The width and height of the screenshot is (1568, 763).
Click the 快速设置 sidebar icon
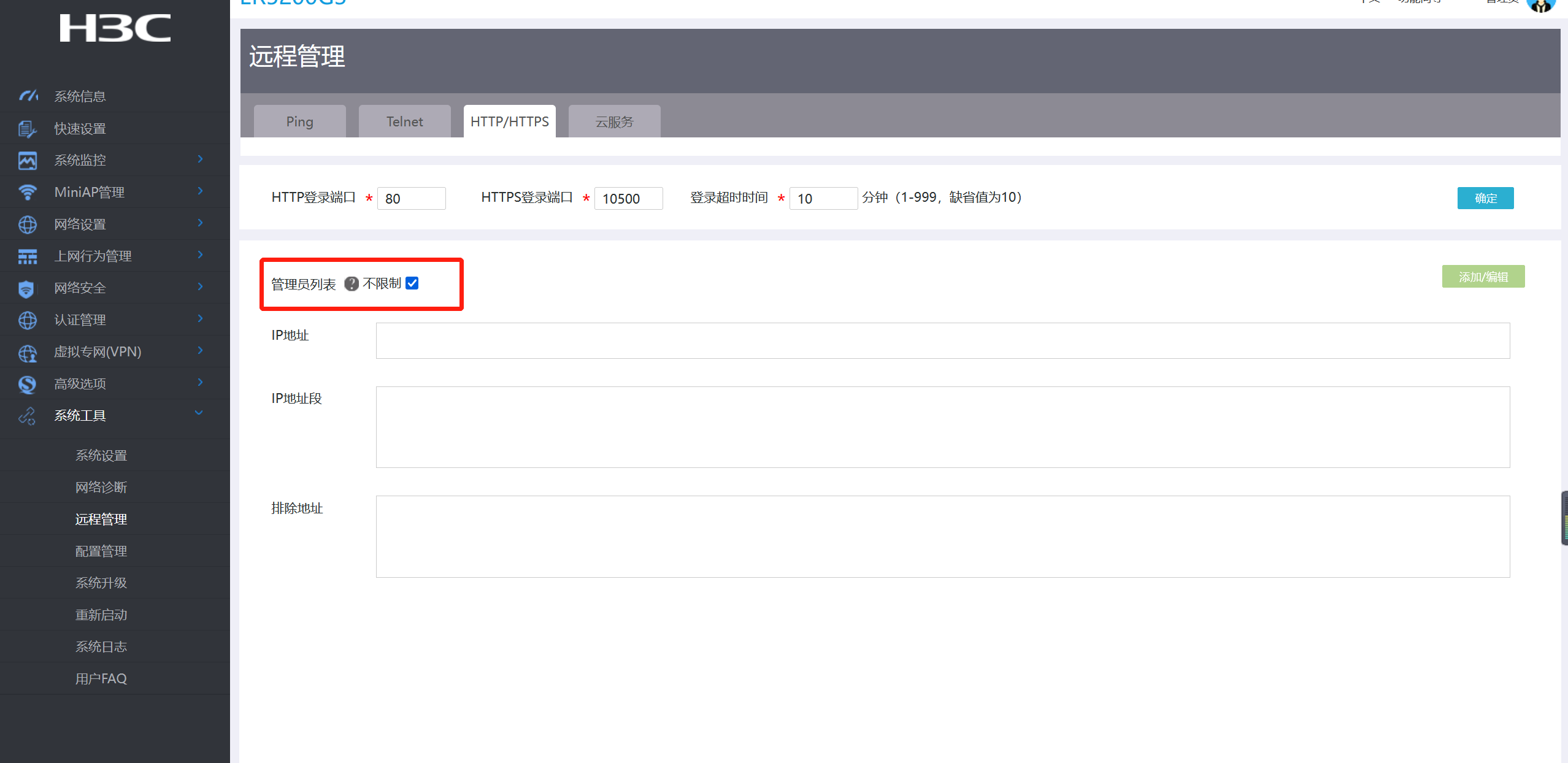(27, 129)
